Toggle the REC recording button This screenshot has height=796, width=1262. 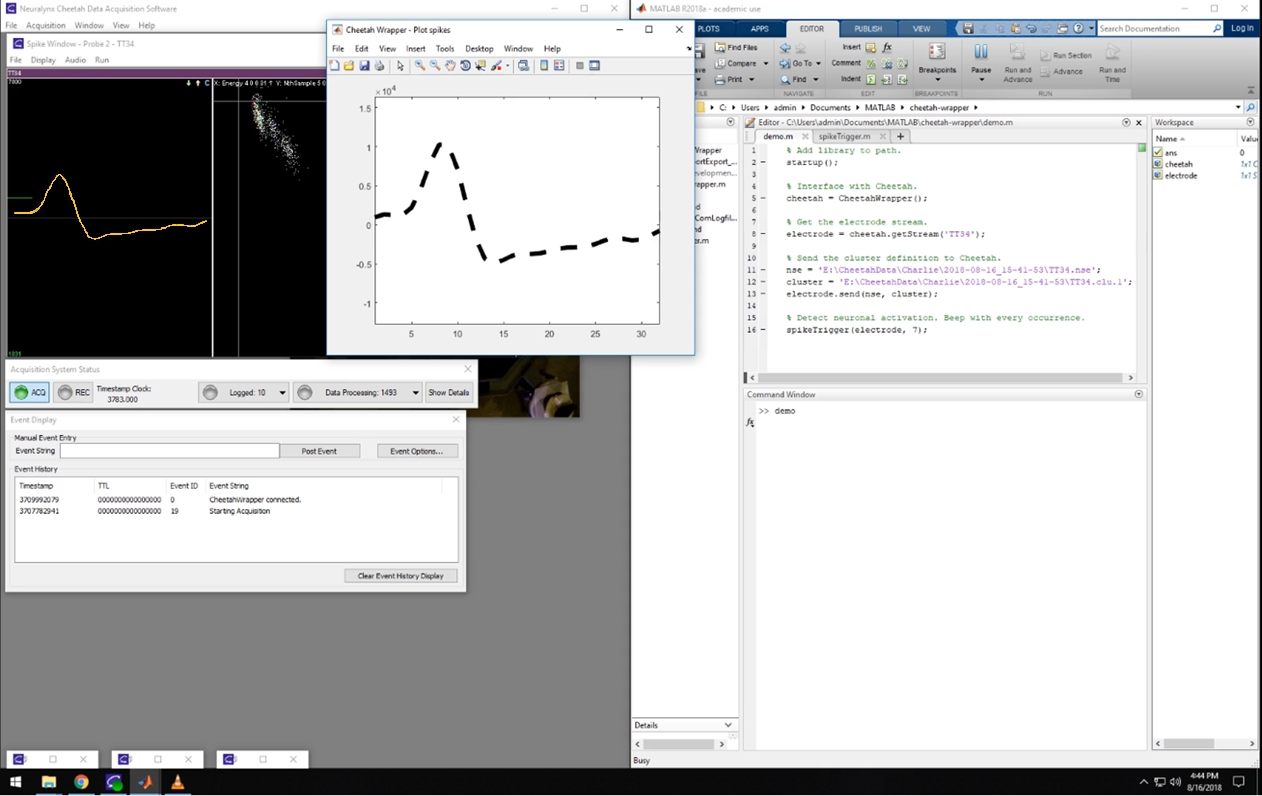[x=73, y=393]
